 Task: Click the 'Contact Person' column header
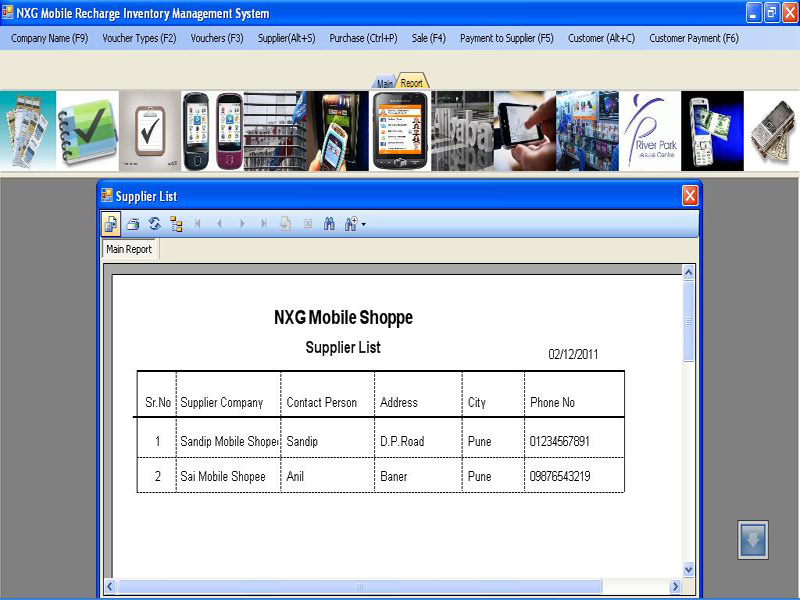321,403
